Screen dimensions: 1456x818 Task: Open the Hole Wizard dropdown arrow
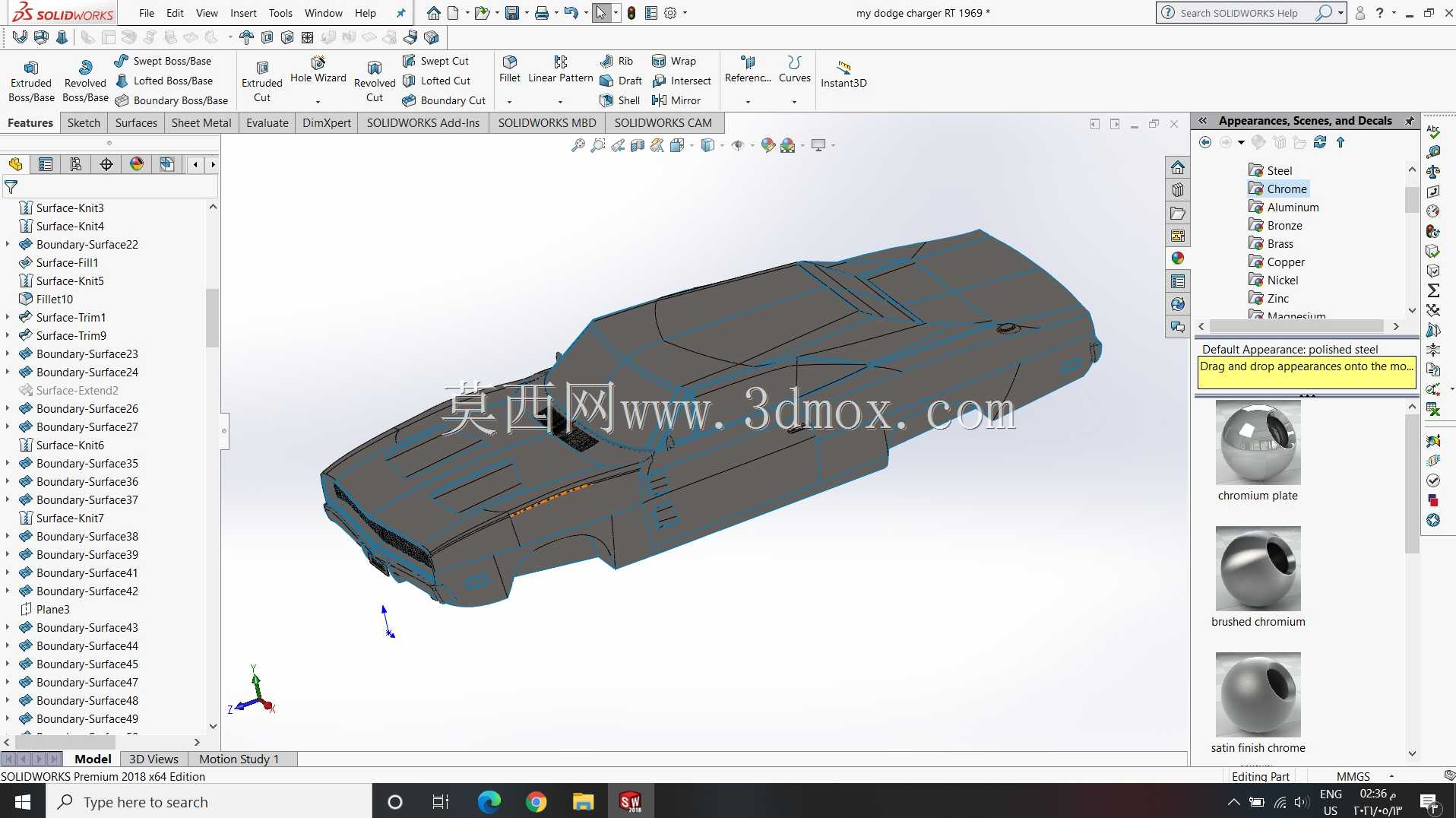pos(318,101)
